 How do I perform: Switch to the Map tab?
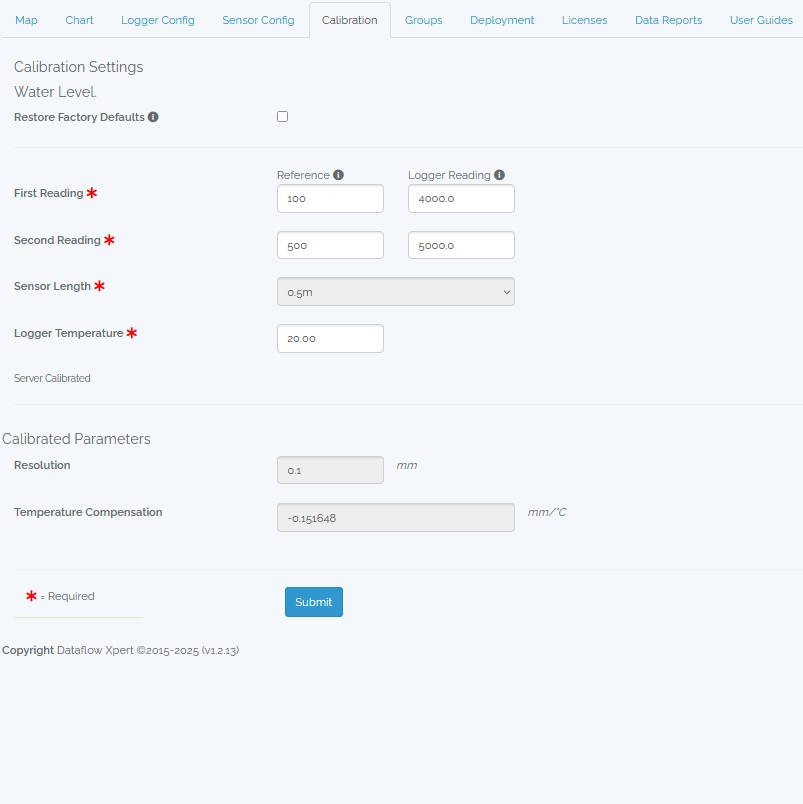(26, 20)
